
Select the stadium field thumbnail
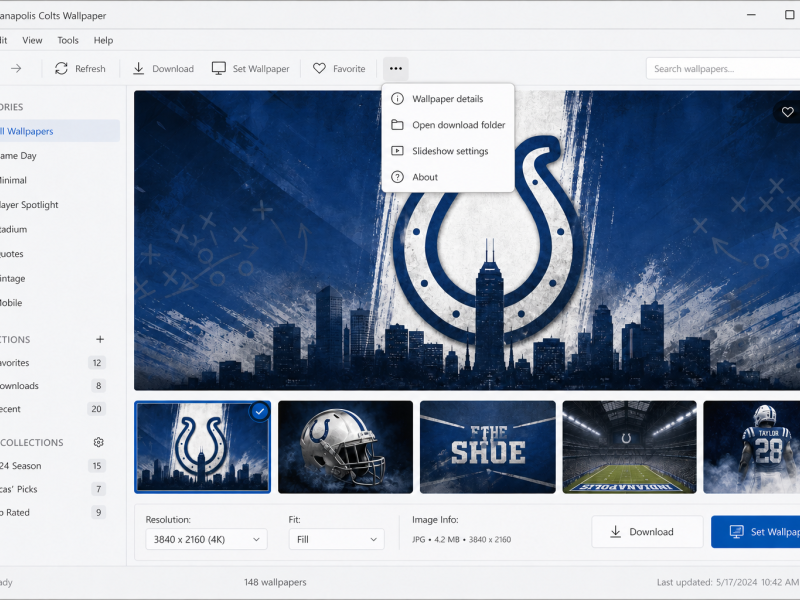(629, 447)
